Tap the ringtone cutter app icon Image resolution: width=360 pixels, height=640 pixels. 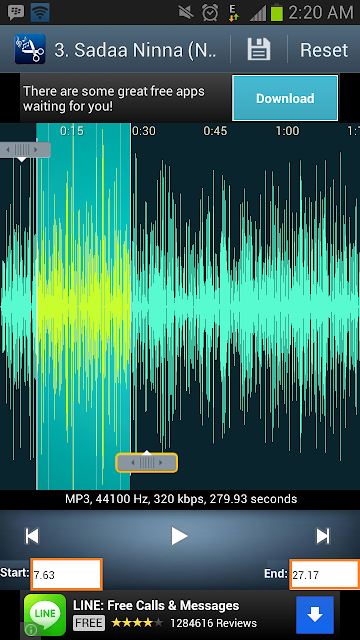30,49
